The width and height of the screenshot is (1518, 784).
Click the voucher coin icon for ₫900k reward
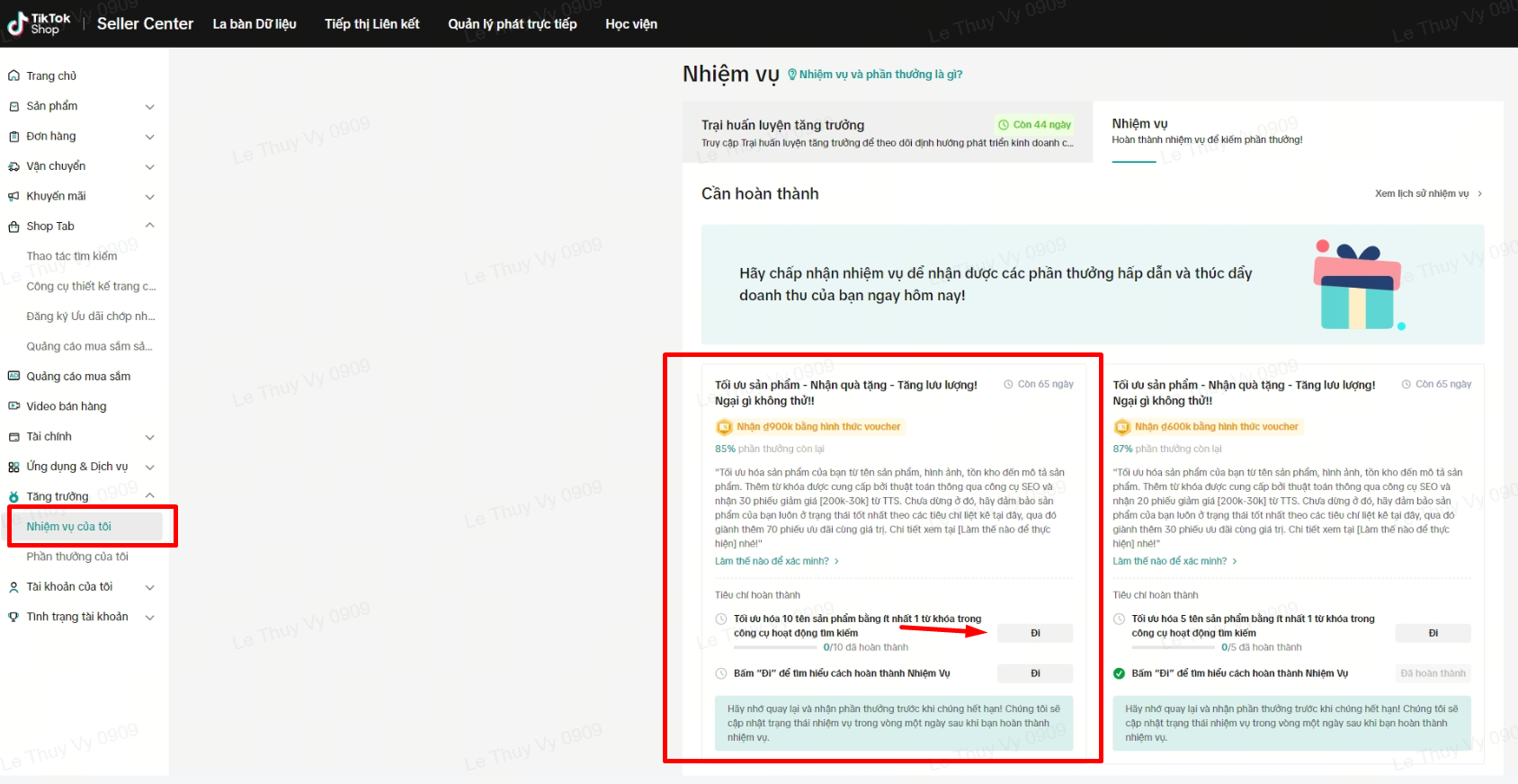(x=723, y=427)
